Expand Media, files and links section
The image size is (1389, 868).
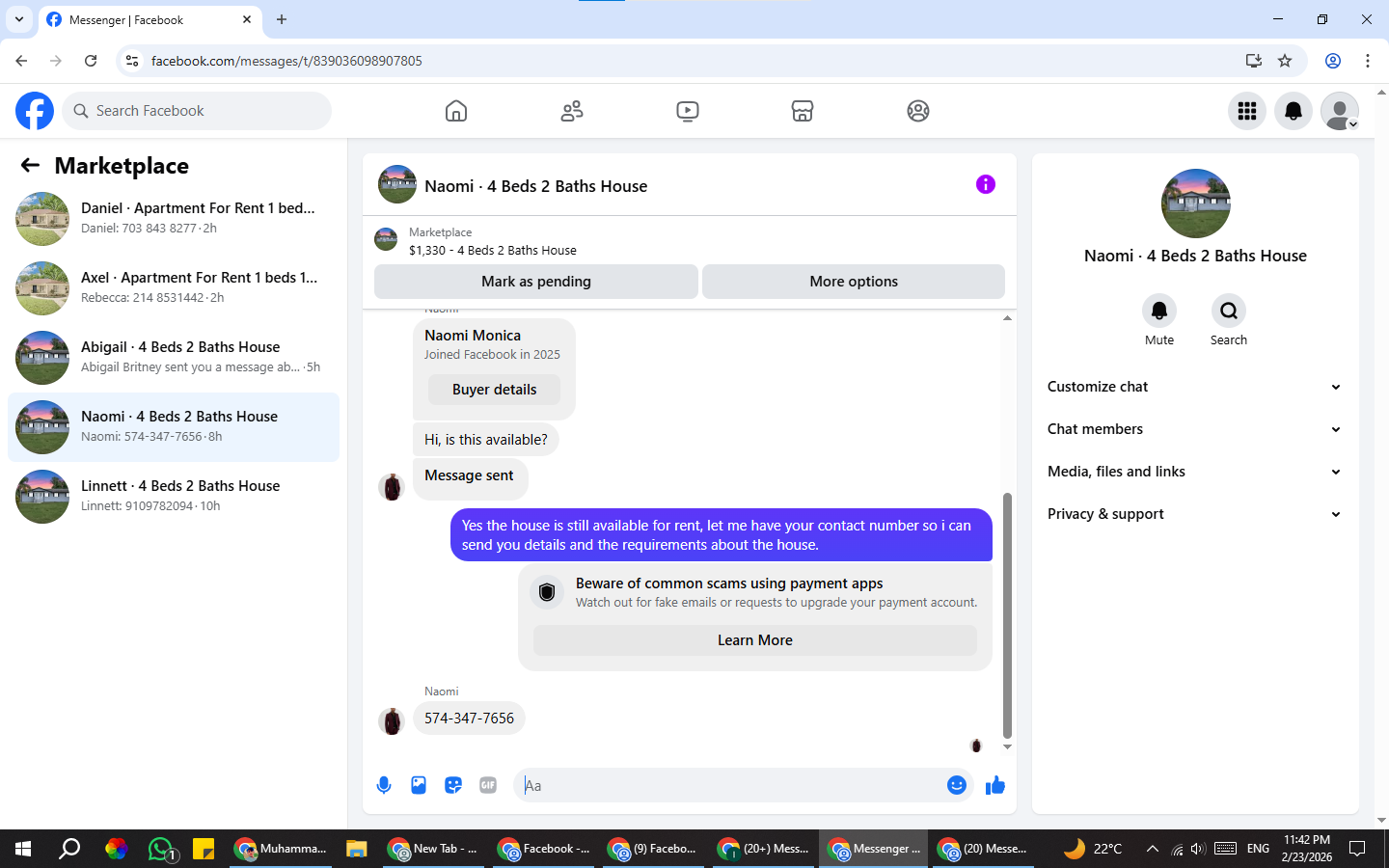(1195, 472)
